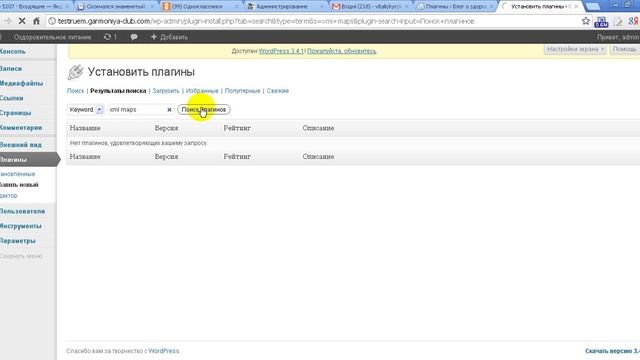The height and width of the screenshot is (360, 640).
Task: Open the Помощь help tab
Action: [625, 49]
